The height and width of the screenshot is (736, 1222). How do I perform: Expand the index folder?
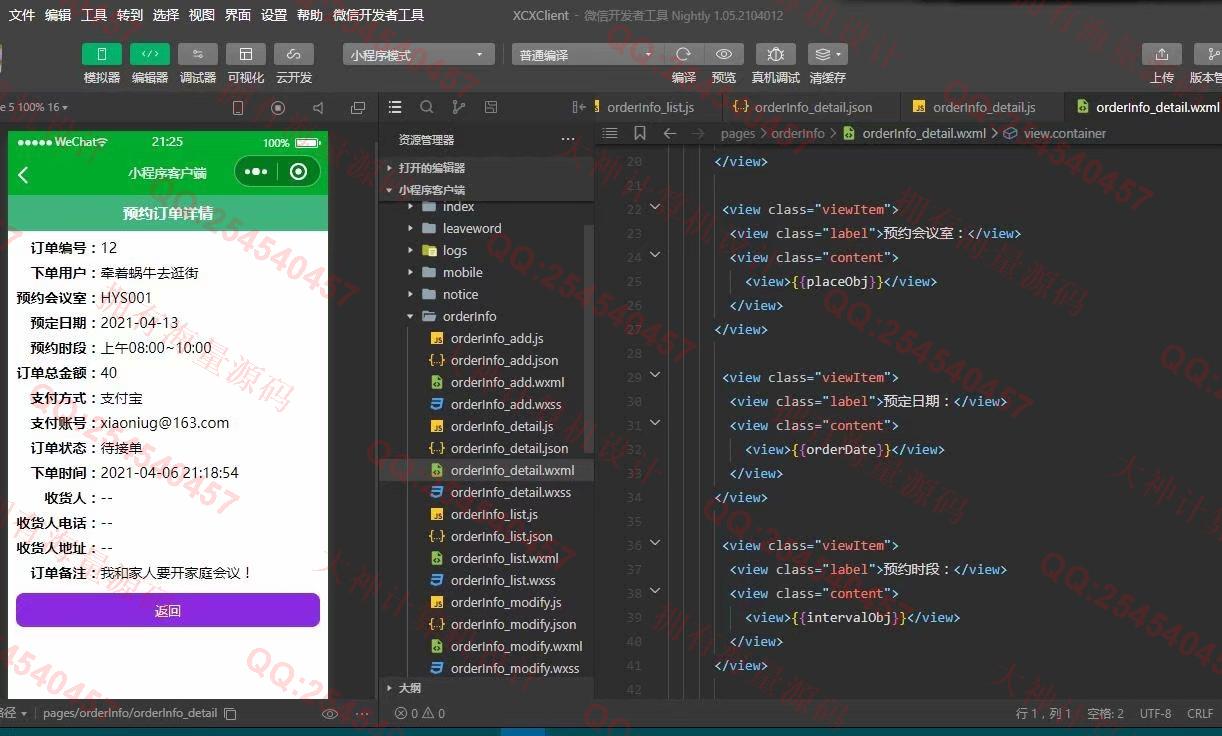point(487,206)
